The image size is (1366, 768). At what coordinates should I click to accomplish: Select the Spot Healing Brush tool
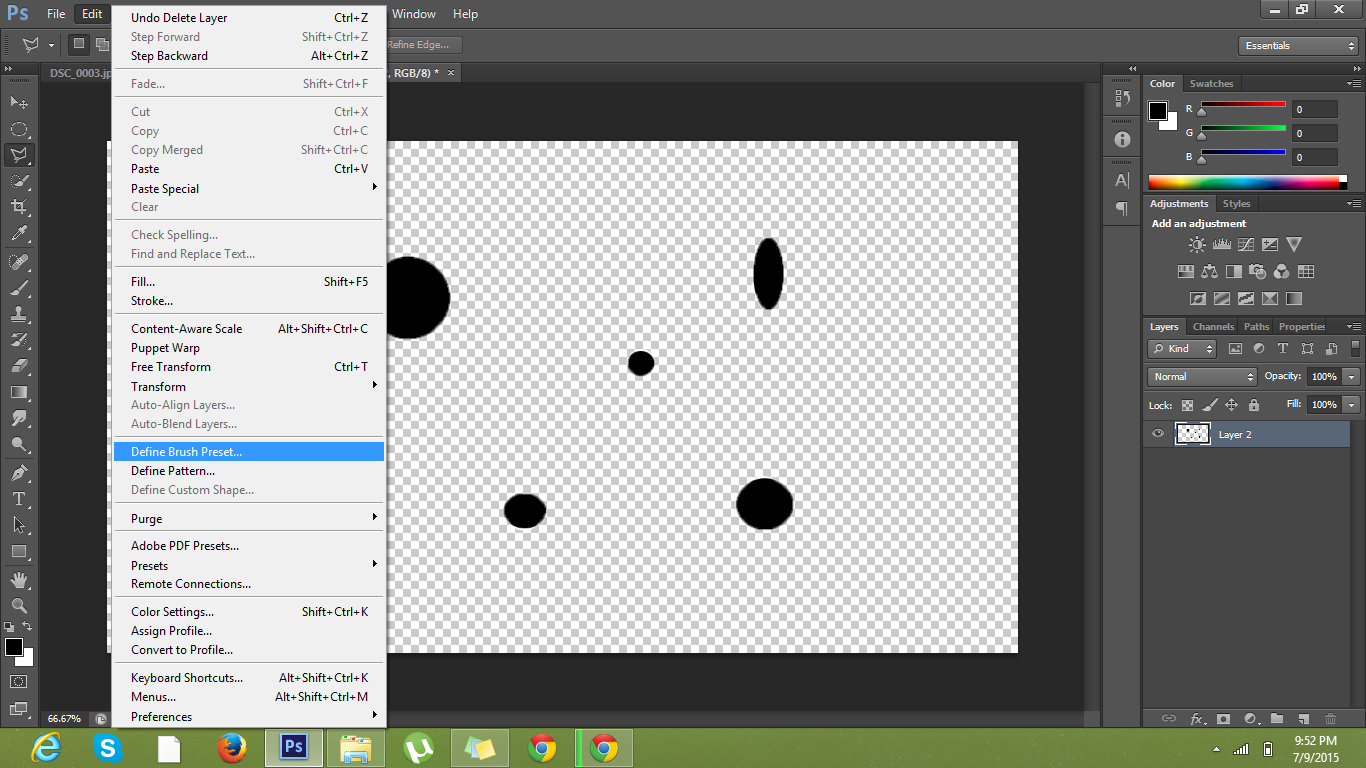(19, 262)
